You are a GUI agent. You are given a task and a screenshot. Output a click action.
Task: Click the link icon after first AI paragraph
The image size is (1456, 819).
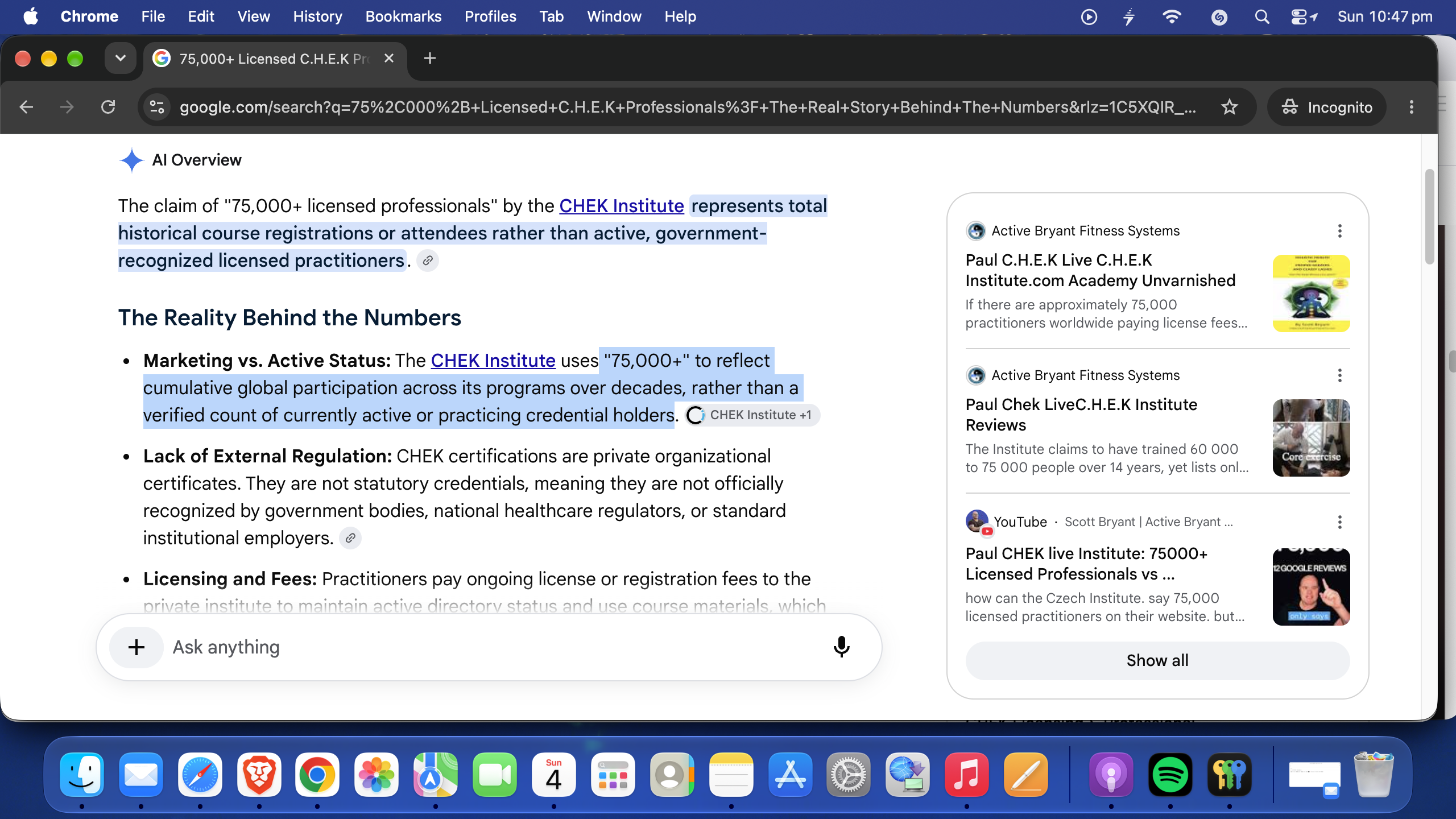tap(428, 260)
